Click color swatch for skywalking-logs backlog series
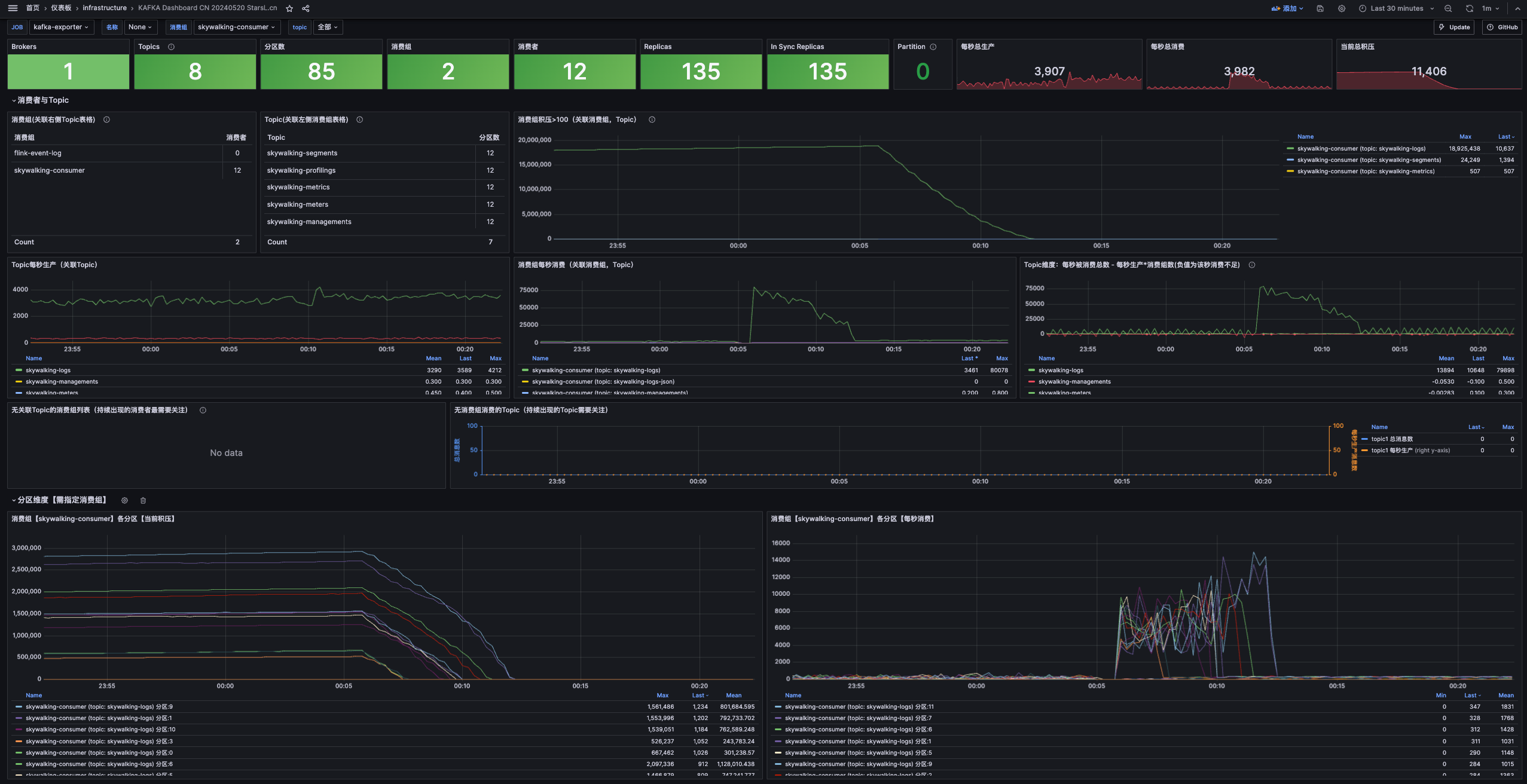Screen dimensions: 1527x784 coord(1290,149)
